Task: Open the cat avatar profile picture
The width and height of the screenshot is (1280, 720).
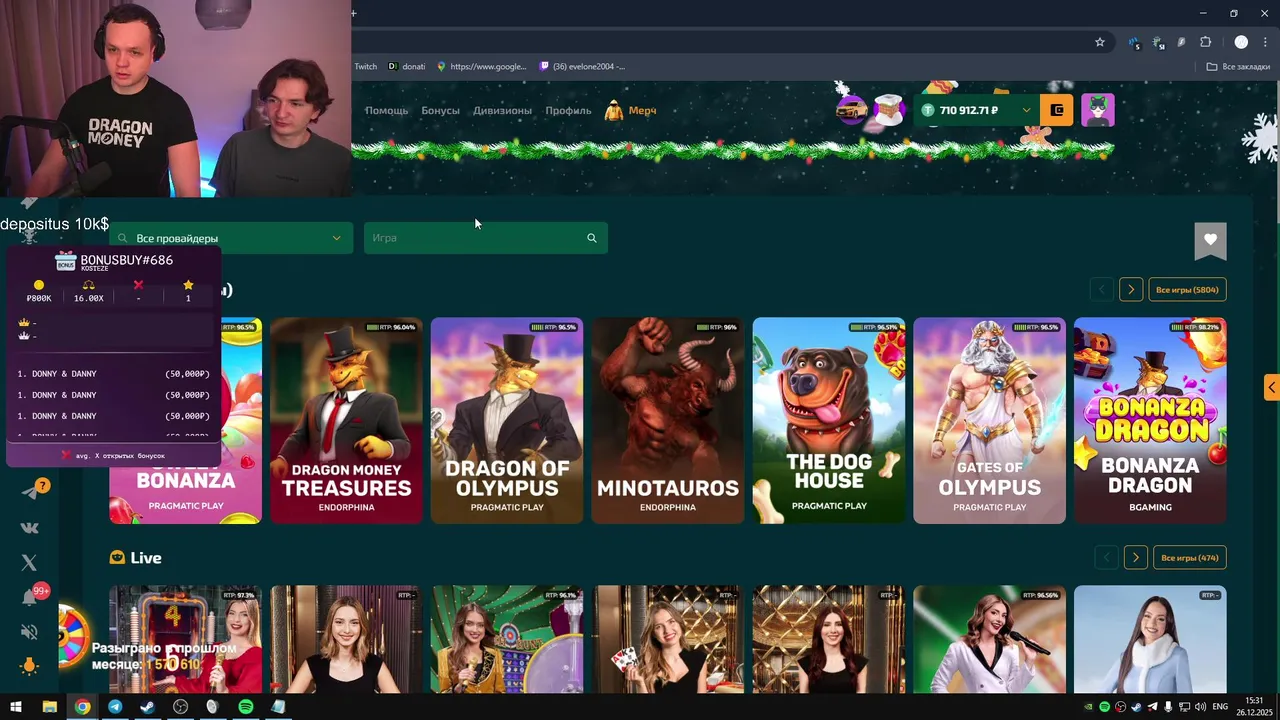Action: click(x=1098, y=110)
